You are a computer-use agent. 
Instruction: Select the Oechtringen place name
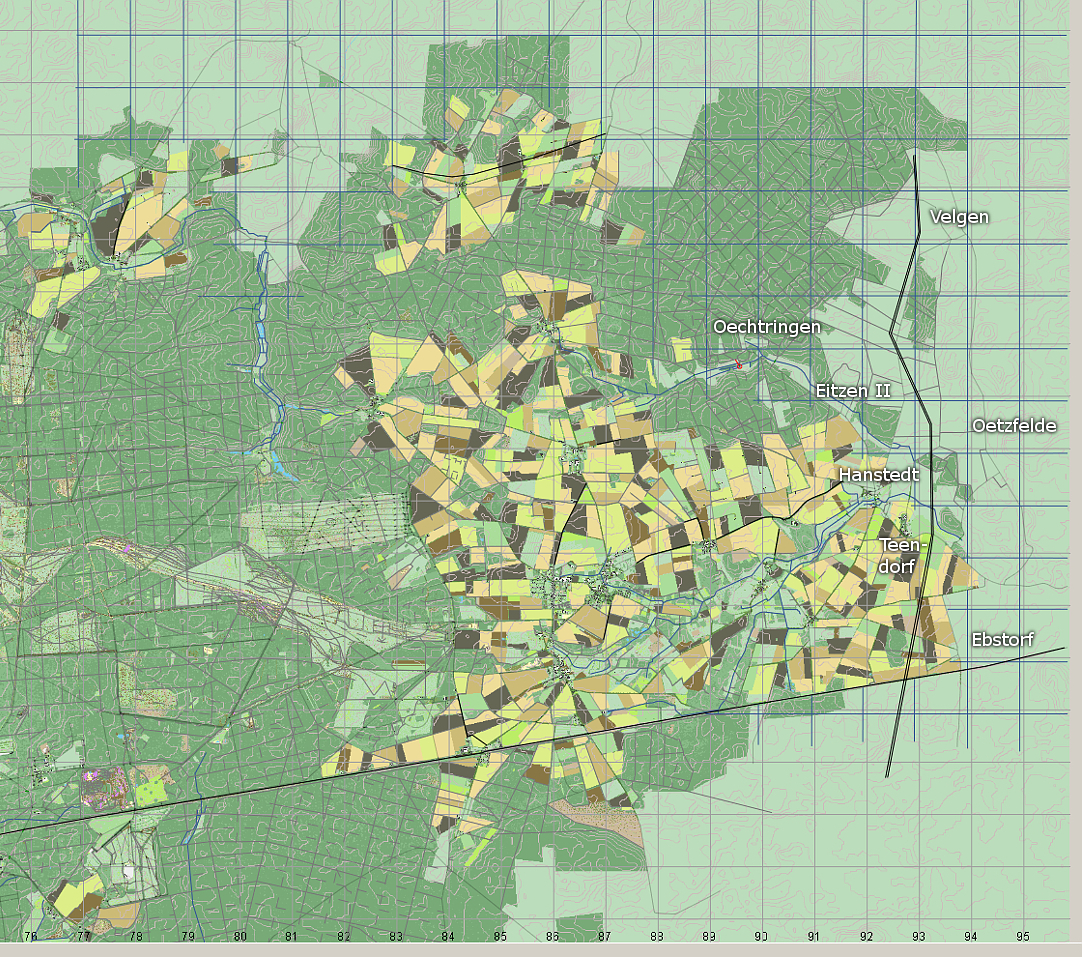(x=766, y=327)
